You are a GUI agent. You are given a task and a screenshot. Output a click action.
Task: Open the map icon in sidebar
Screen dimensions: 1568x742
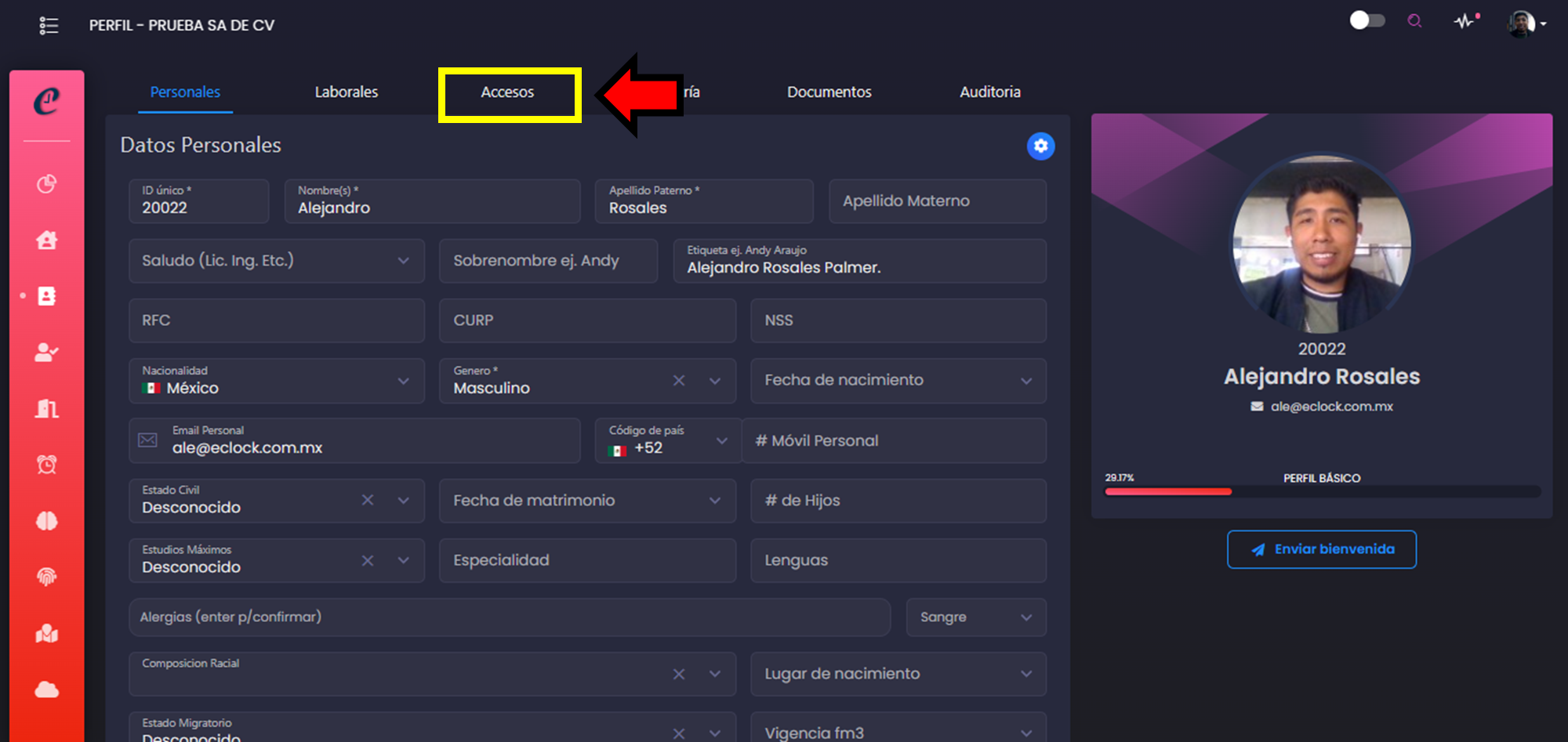[x=47, y=633]
